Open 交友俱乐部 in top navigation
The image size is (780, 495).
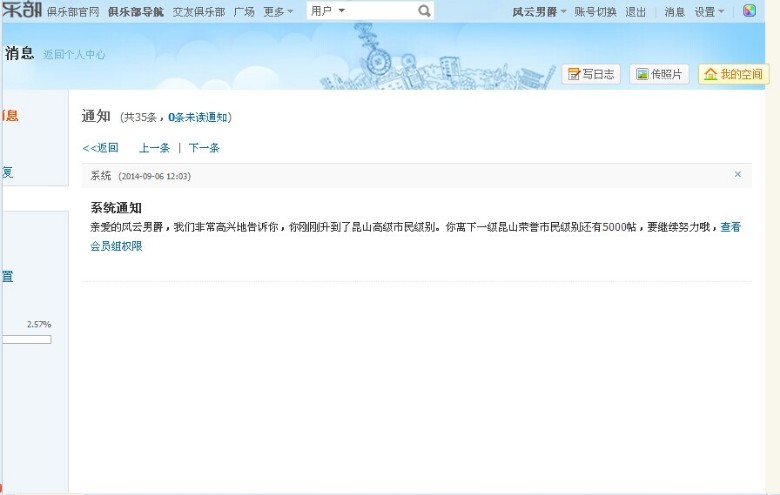(198, 11)
